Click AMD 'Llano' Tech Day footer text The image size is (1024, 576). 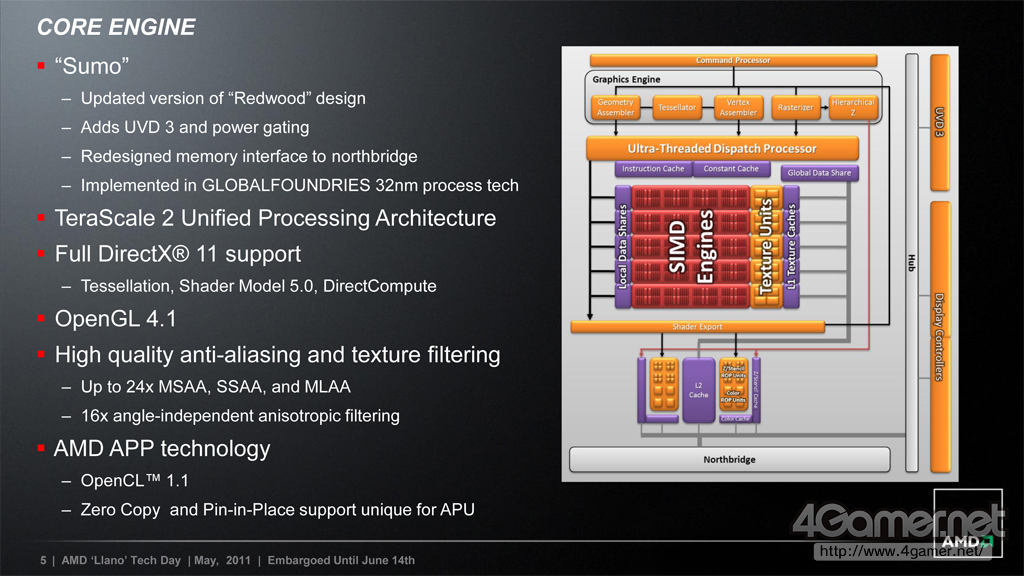coord(121,560)
